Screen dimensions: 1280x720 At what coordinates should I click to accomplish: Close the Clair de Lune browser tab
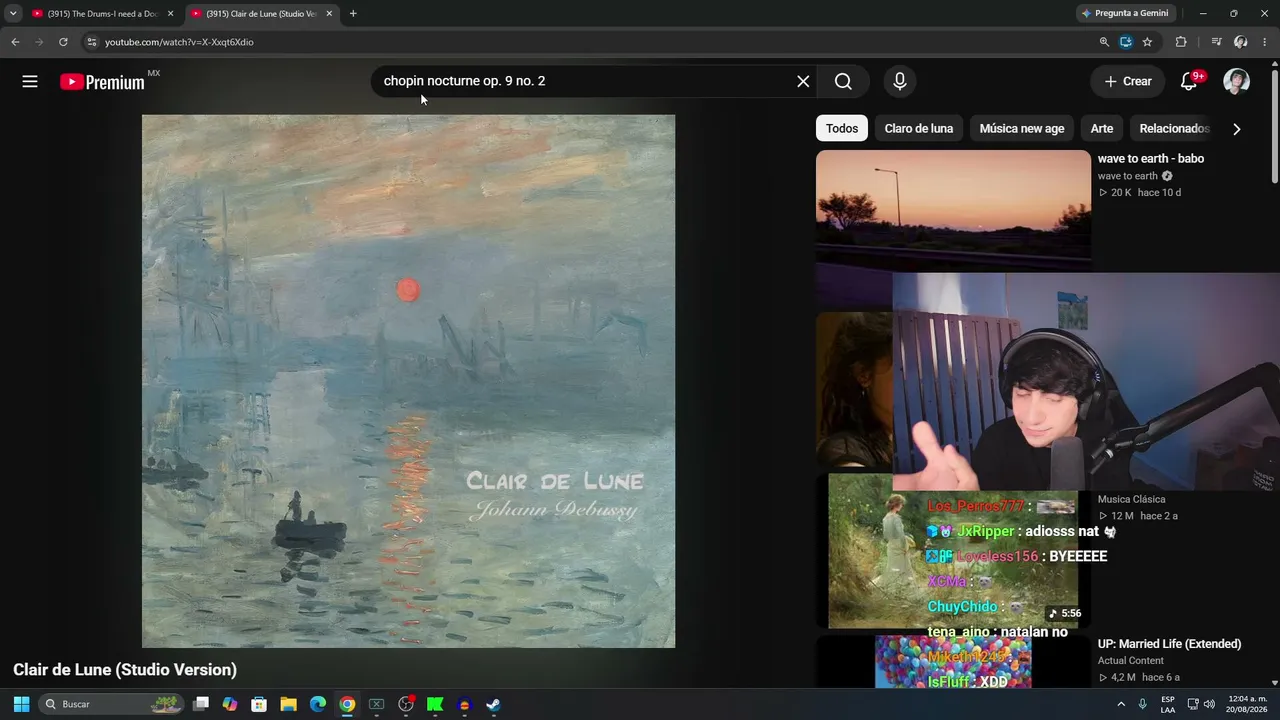tap(329, 14)
